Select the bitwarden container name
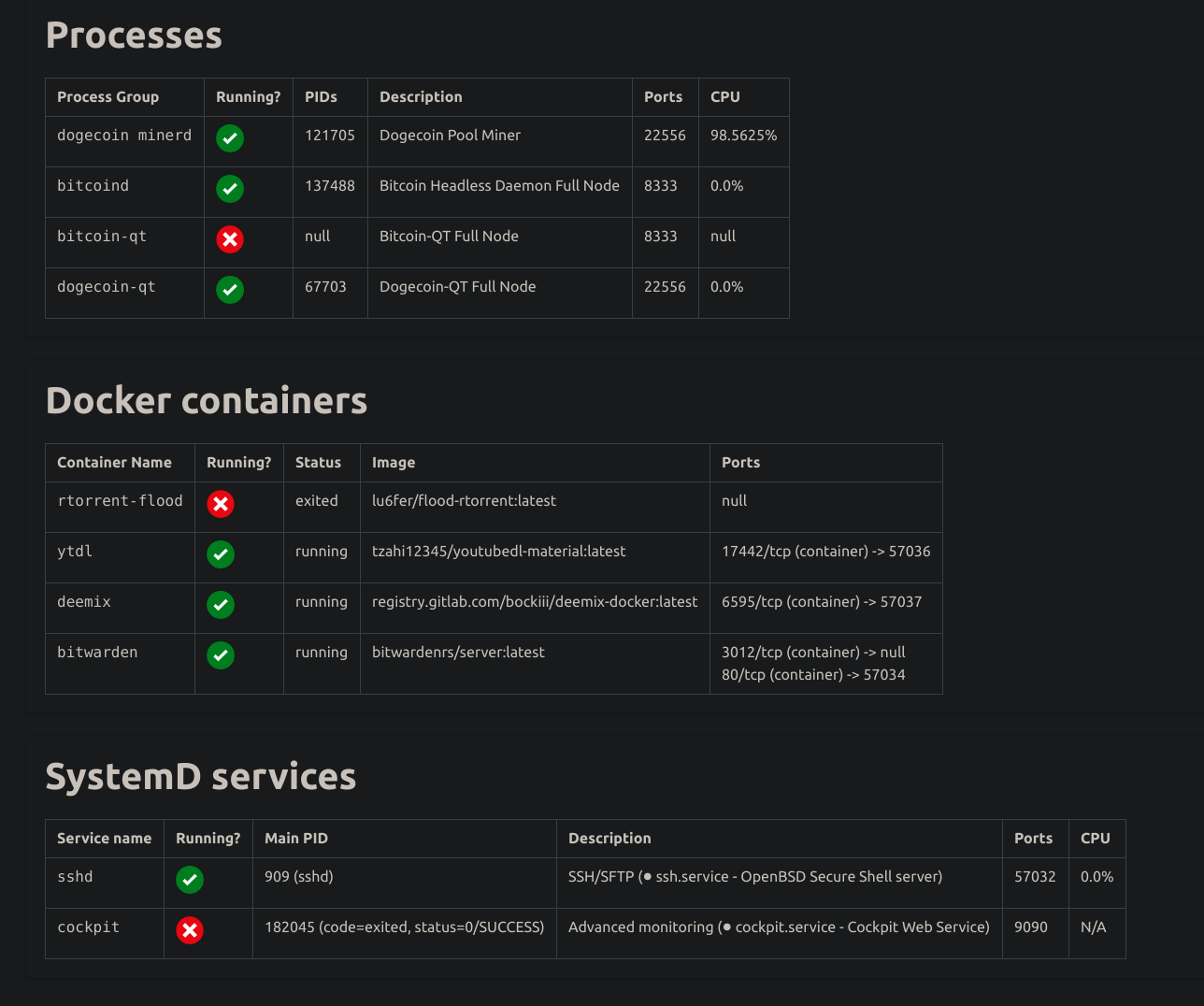This screenshot has height=1006, width=1204. (x=97, y=653)
